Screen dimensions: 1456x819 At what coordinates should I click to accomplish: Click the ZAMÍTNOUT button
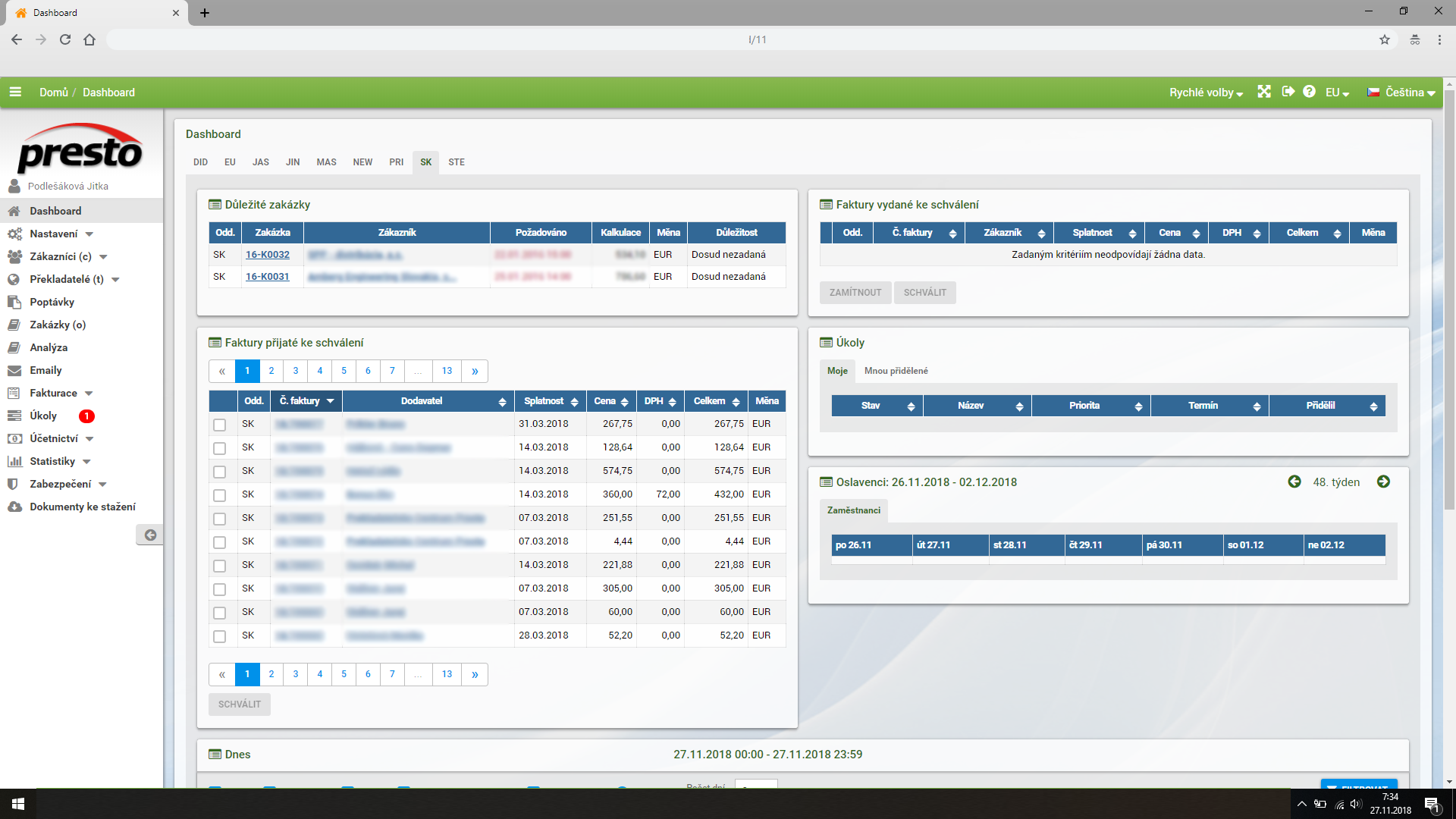[x=855, y=293]
